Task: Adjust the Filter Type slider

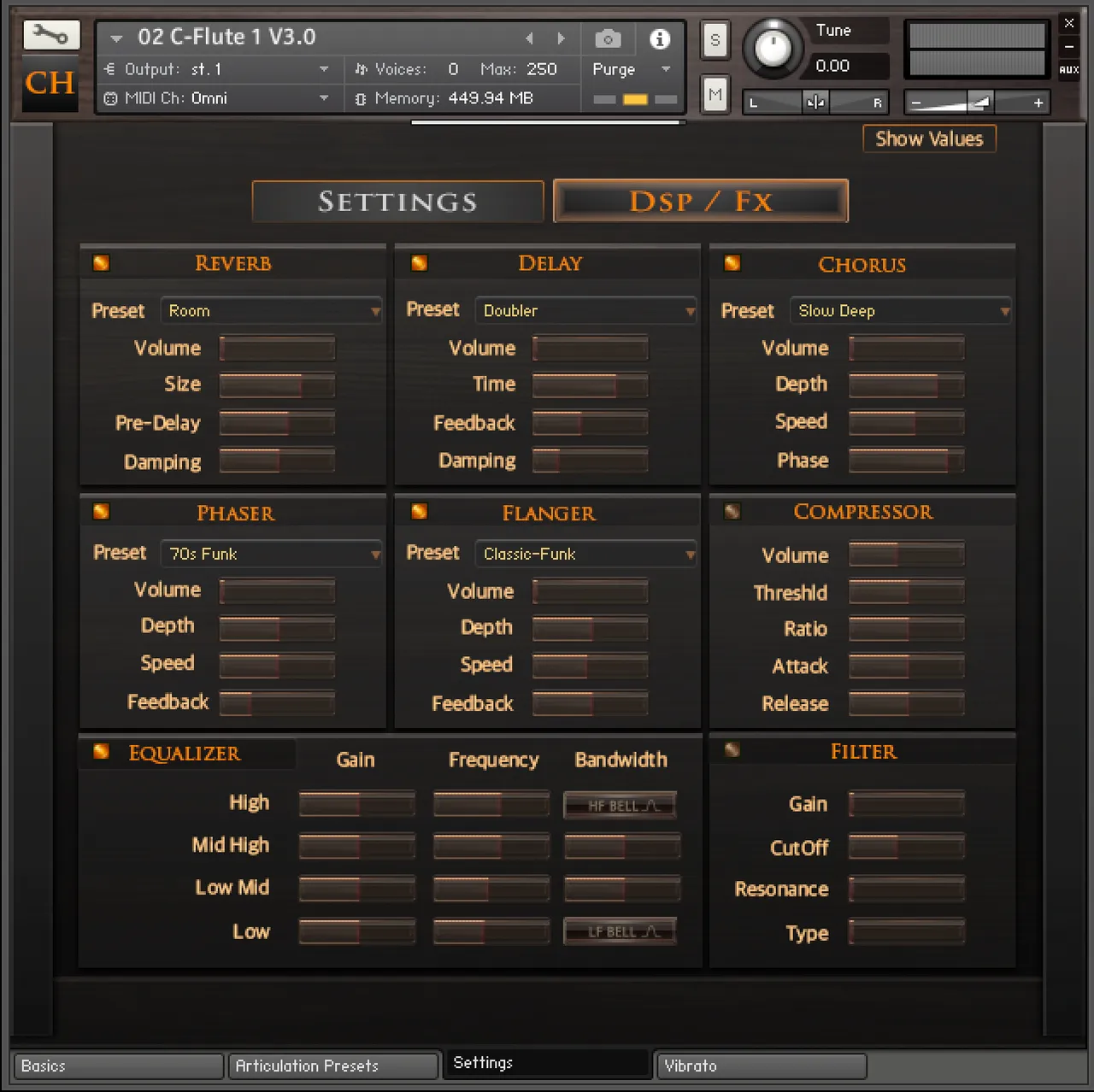Action: point(907,931)
